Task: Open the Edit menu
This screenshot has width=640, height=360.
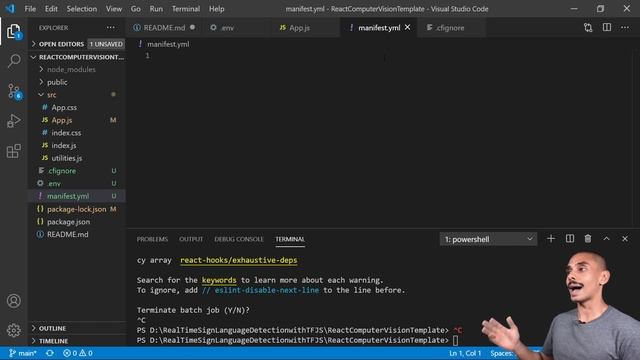Action: 51,9
